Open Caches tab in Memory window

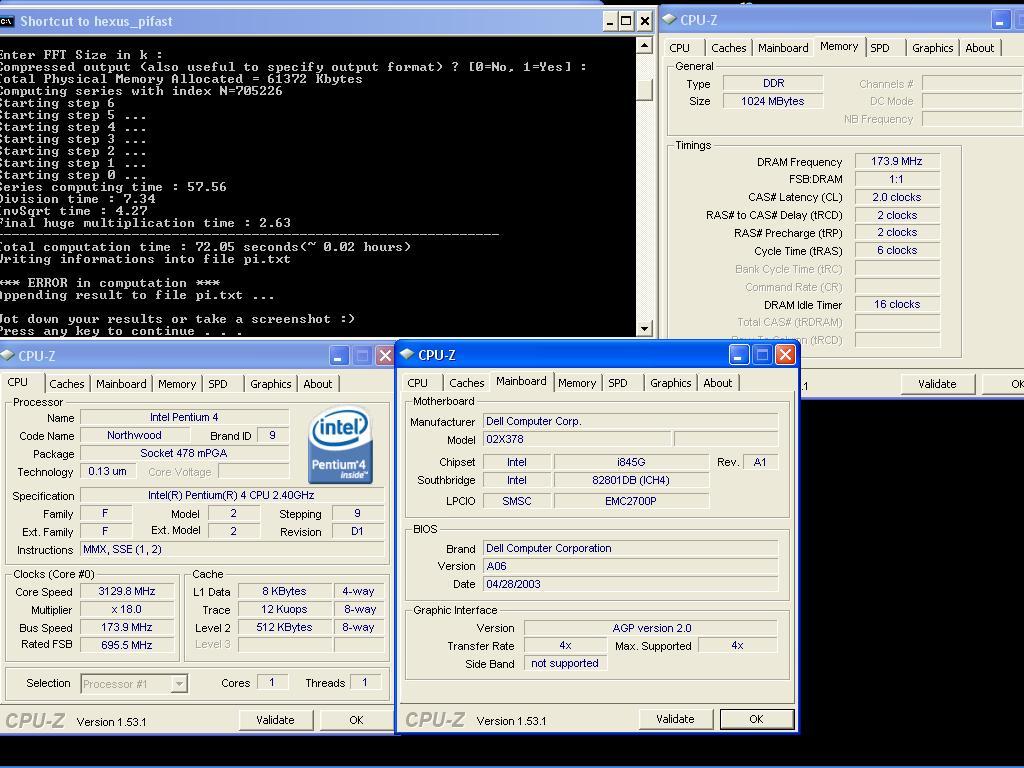tap(728, 48)
